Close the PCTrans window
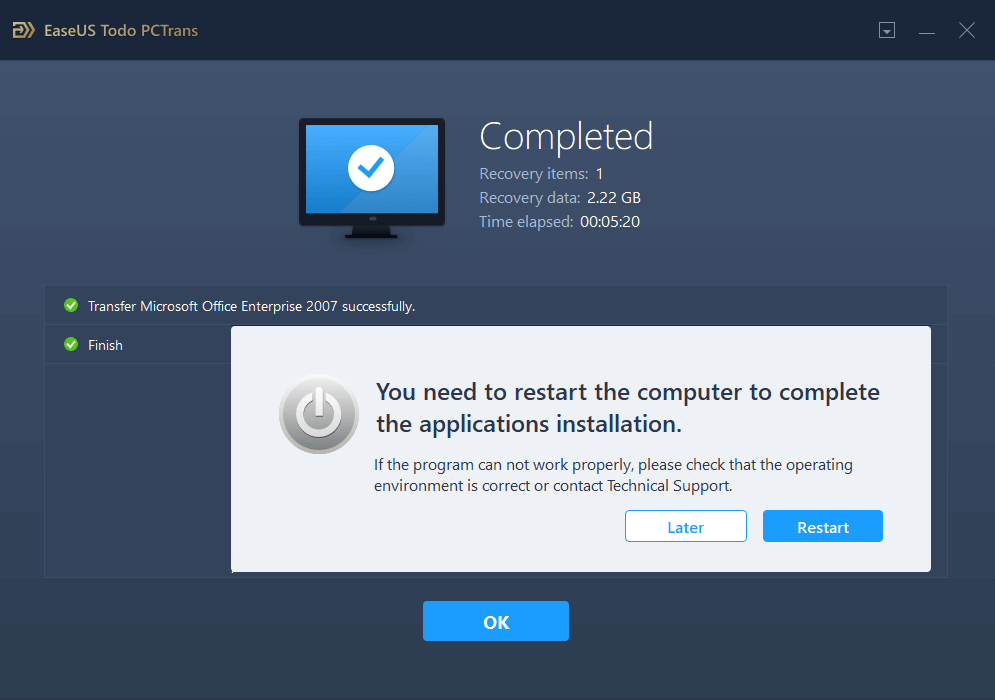Screen dimensions: 995x700 [x=966, y=30]
